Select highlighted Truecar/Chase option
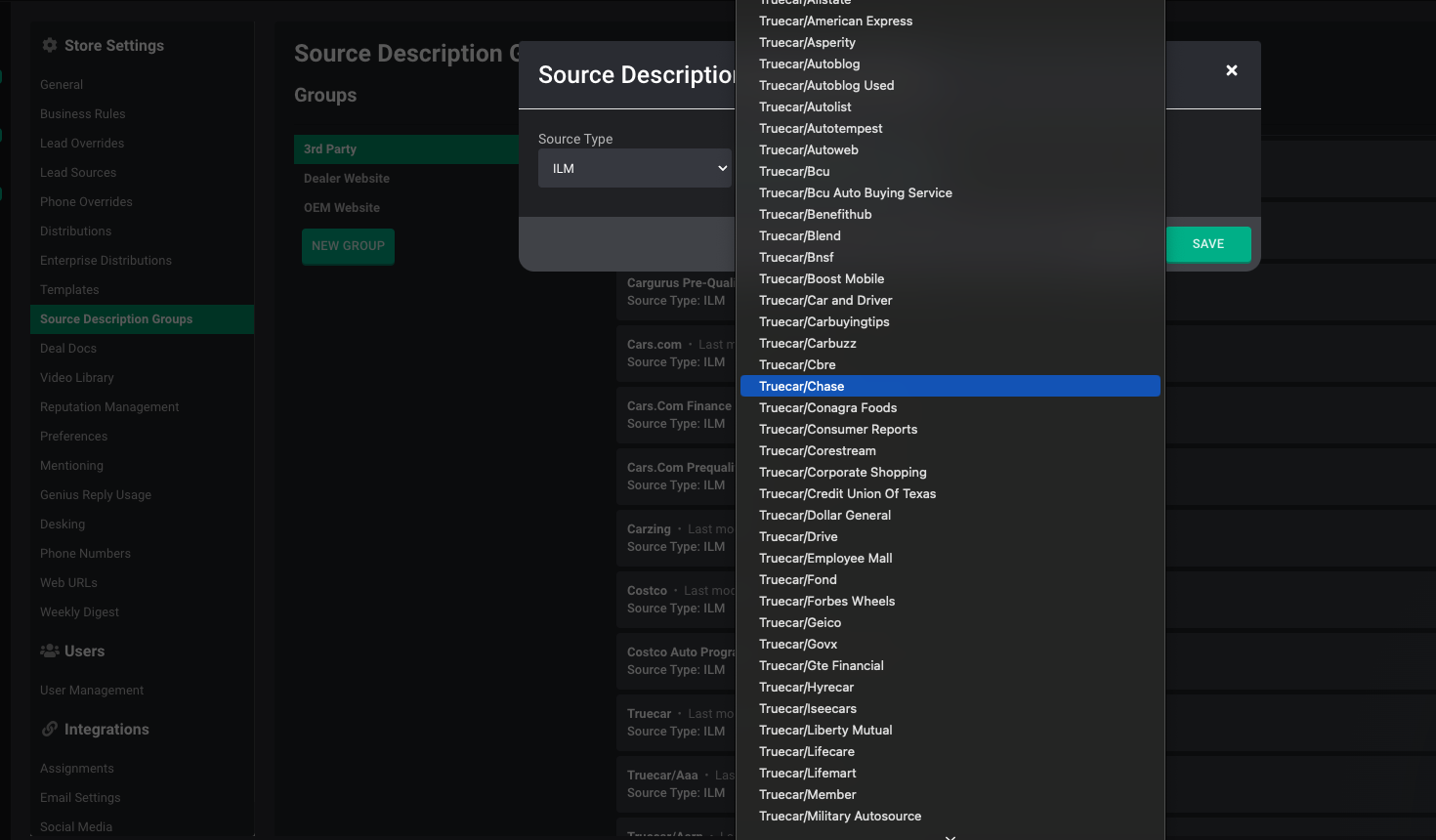 (950, 387)
